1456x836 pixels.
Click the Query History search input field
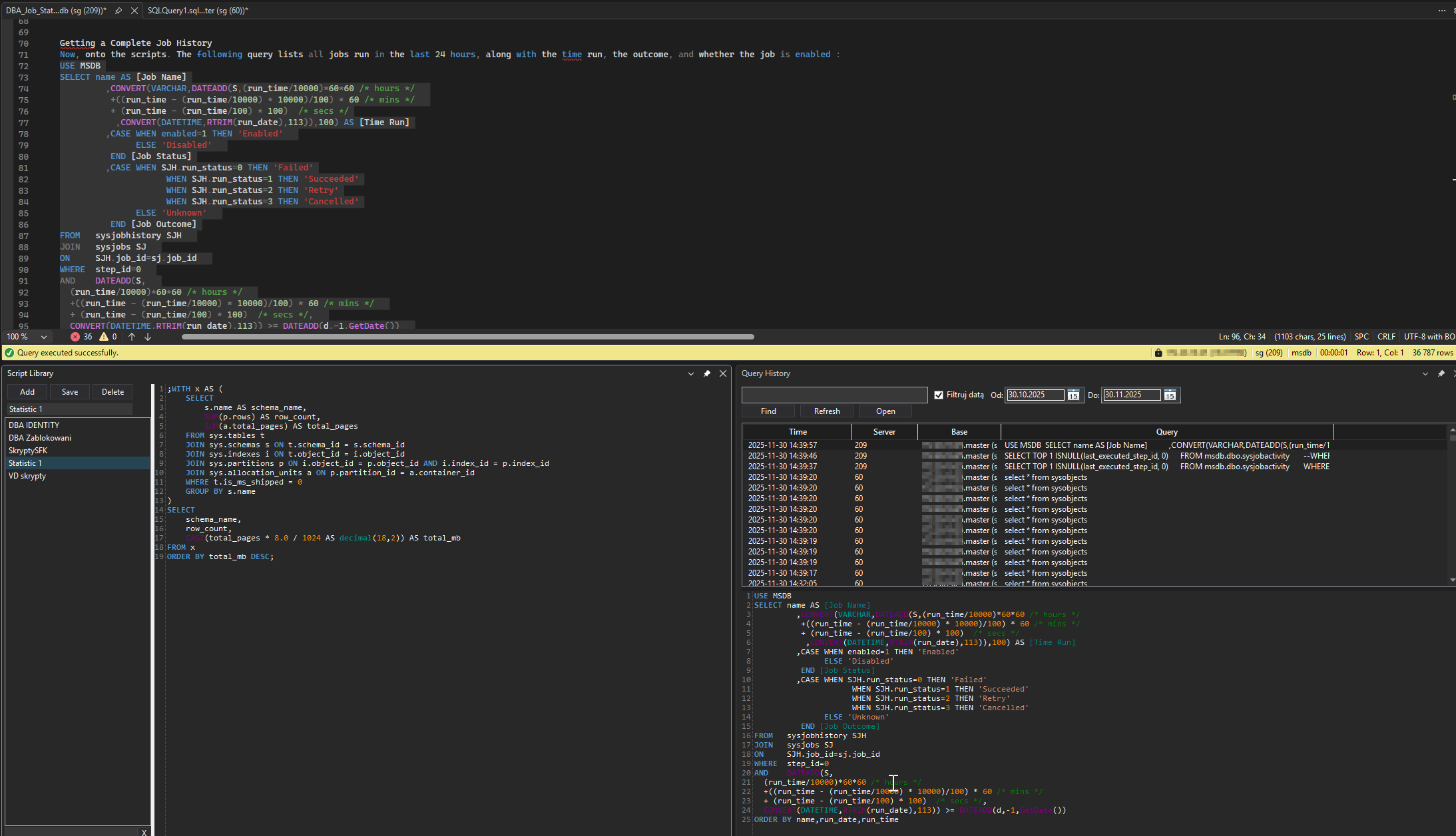[x=834, y=395]
